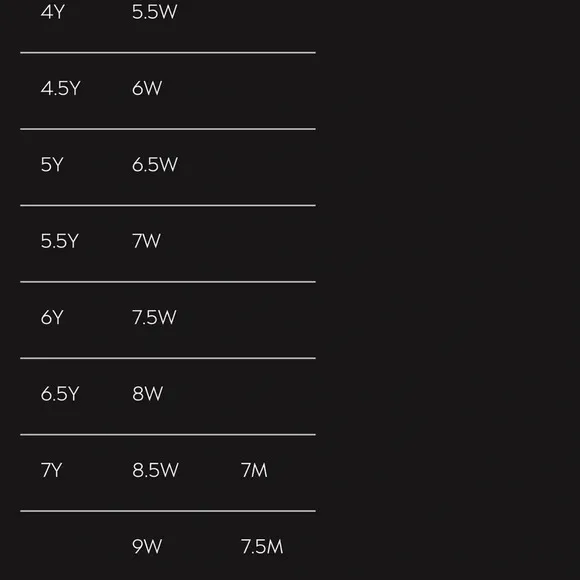Choose the 9W women's size
580x580 pixels.
click(147, 547)
